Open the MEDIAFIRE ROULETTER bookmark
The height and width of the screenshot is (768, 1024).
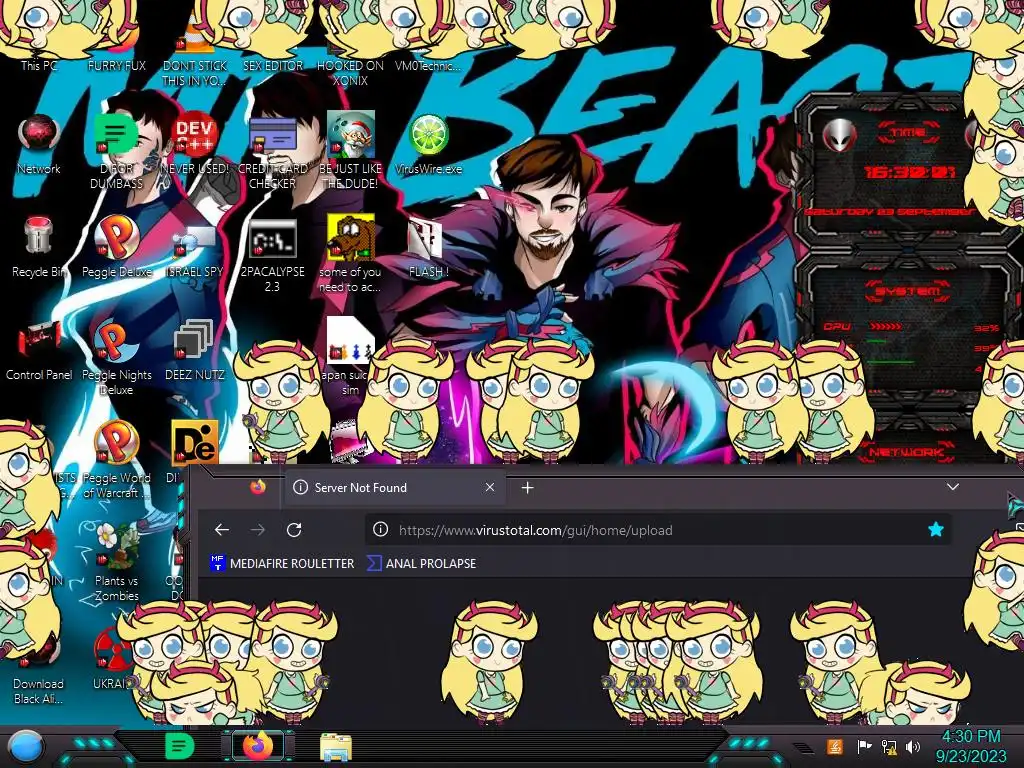[281, 563]
